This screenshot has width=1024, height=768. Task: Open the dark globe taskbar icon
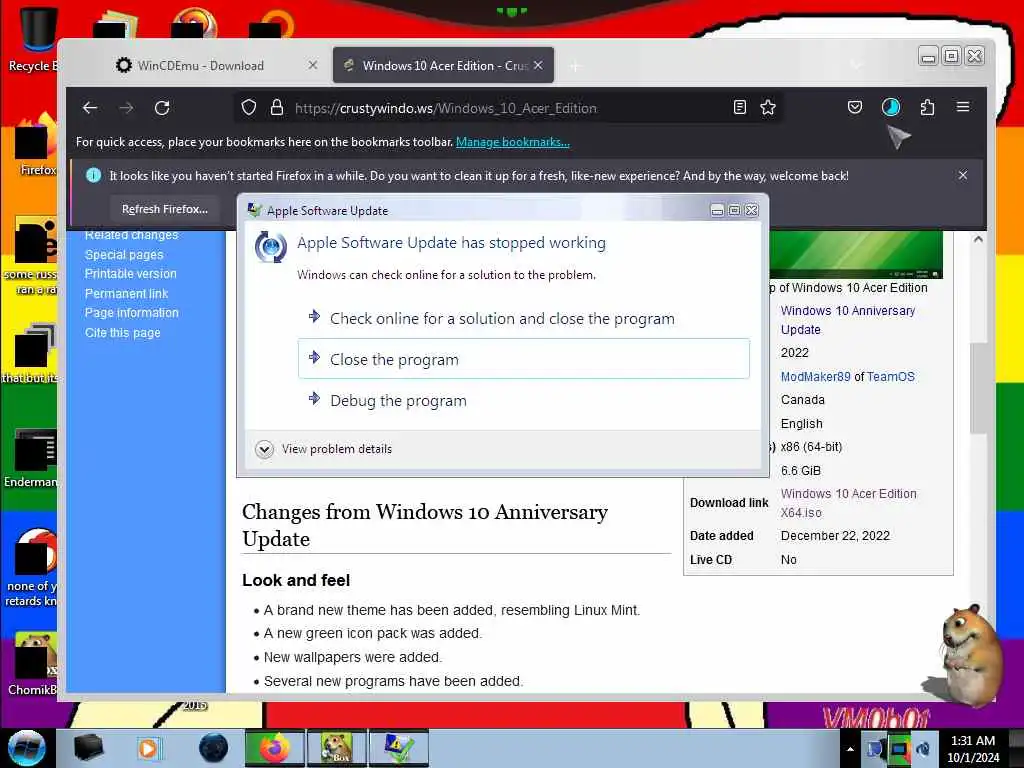pyautogui.click(x=214, y=748)
